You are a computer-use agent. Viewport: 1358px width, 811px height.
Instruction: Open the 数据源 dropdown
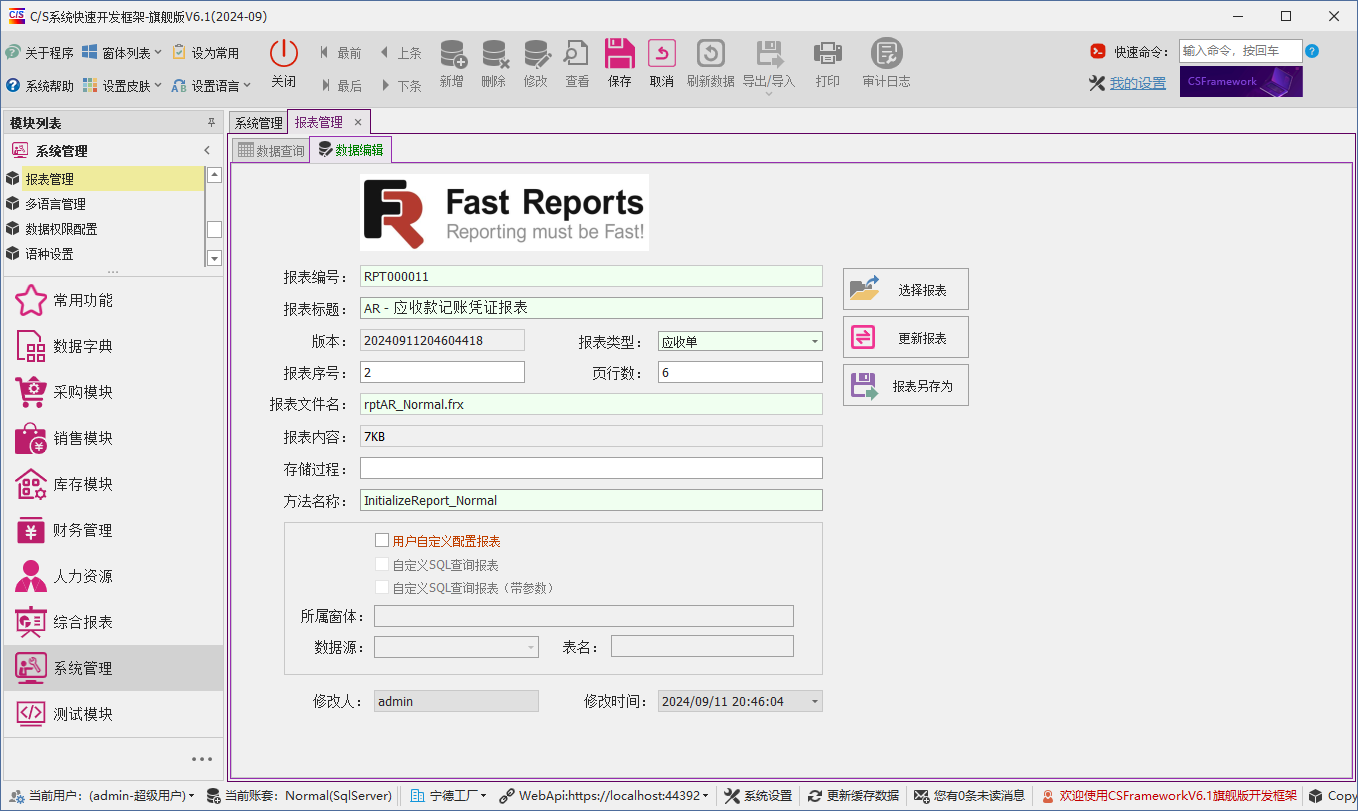tap(531, 647)
